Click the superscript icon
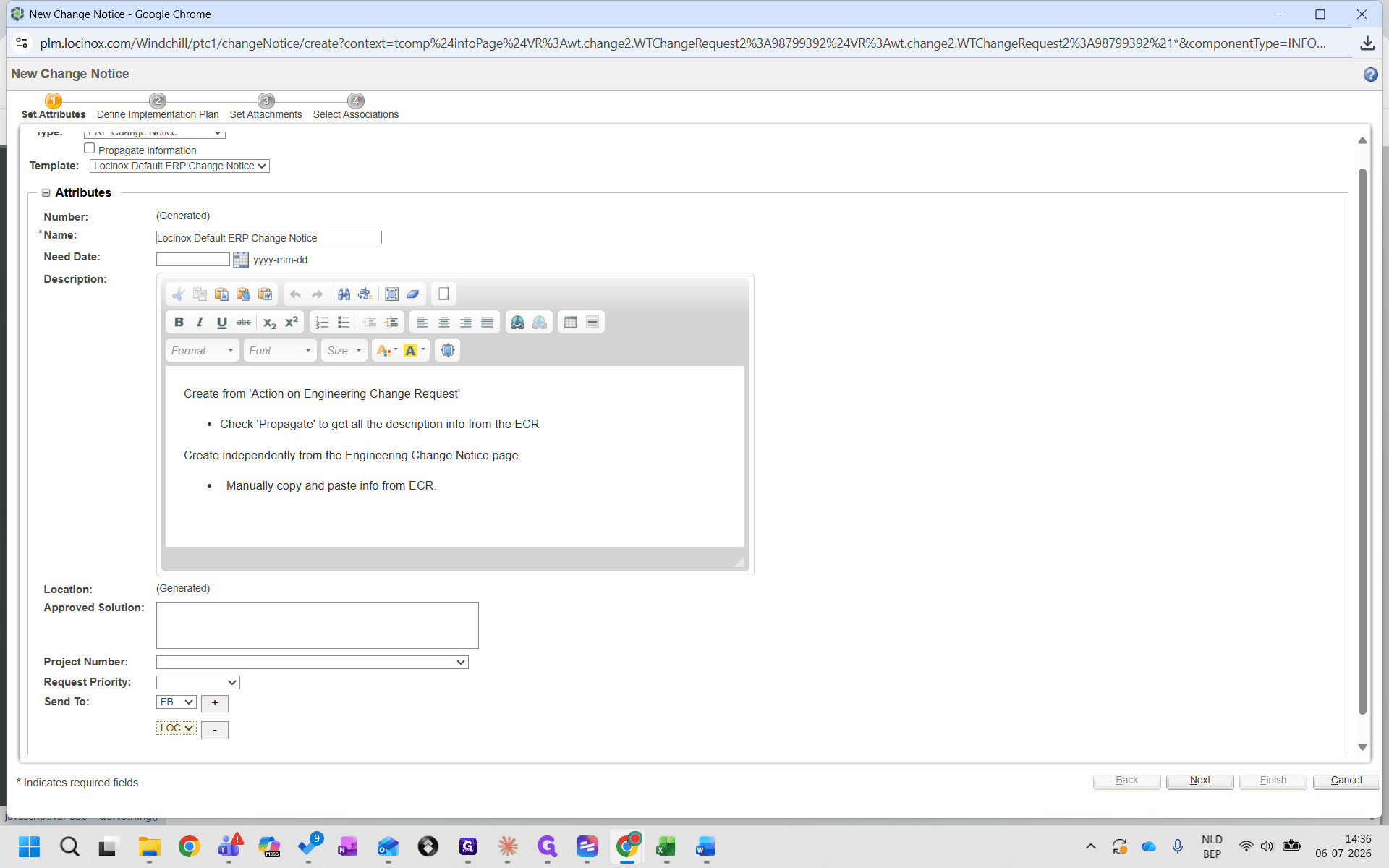 [291, 323]
